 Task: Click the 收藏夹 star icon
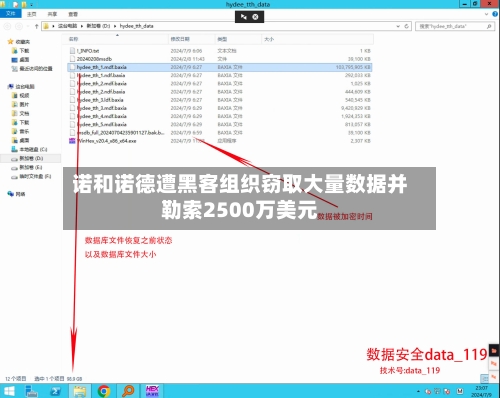pos(10,42)
